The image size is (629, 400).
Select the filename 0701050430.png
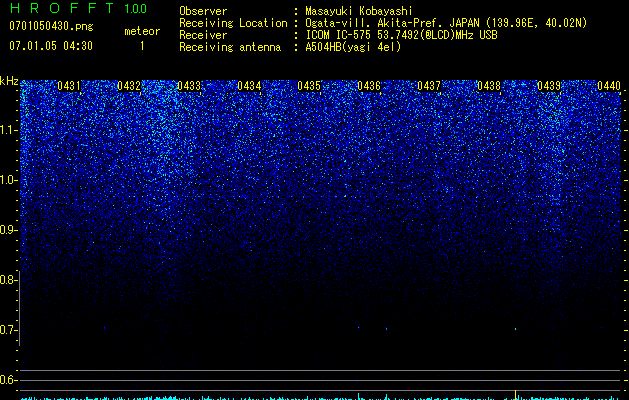click(x=51, y=27)
